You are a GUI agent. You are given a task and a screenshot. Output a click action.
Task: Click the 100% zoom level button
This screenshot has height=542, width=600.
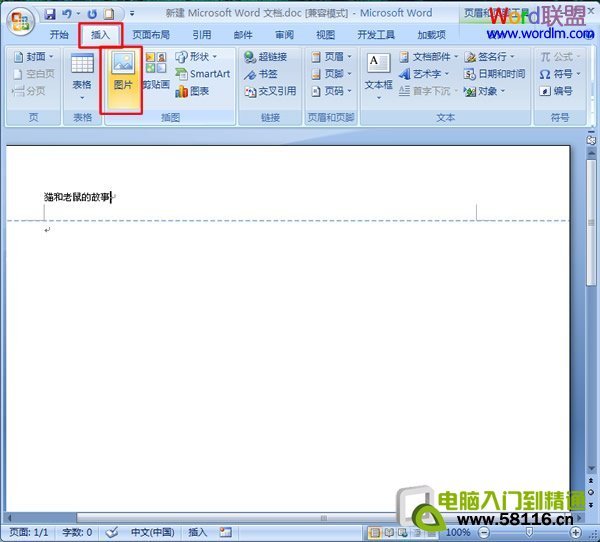[x=458, y=532]
